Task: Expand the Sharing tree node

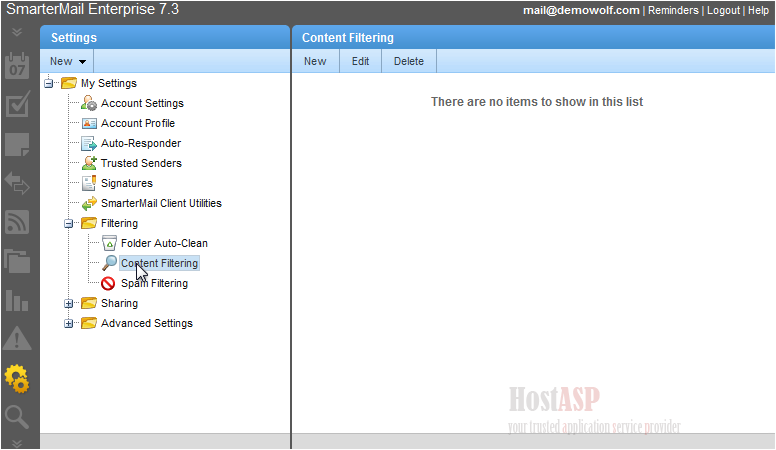Action: click(x=68, y=303)
